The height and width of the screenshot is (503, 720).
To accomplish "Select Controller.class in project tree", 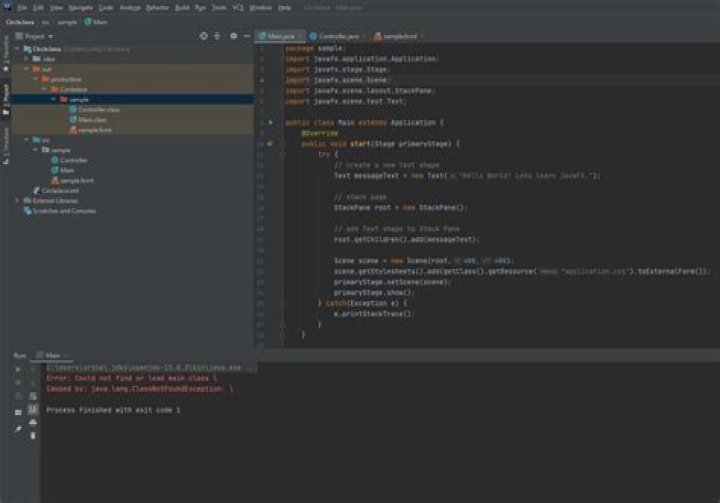I will [94, 110].
